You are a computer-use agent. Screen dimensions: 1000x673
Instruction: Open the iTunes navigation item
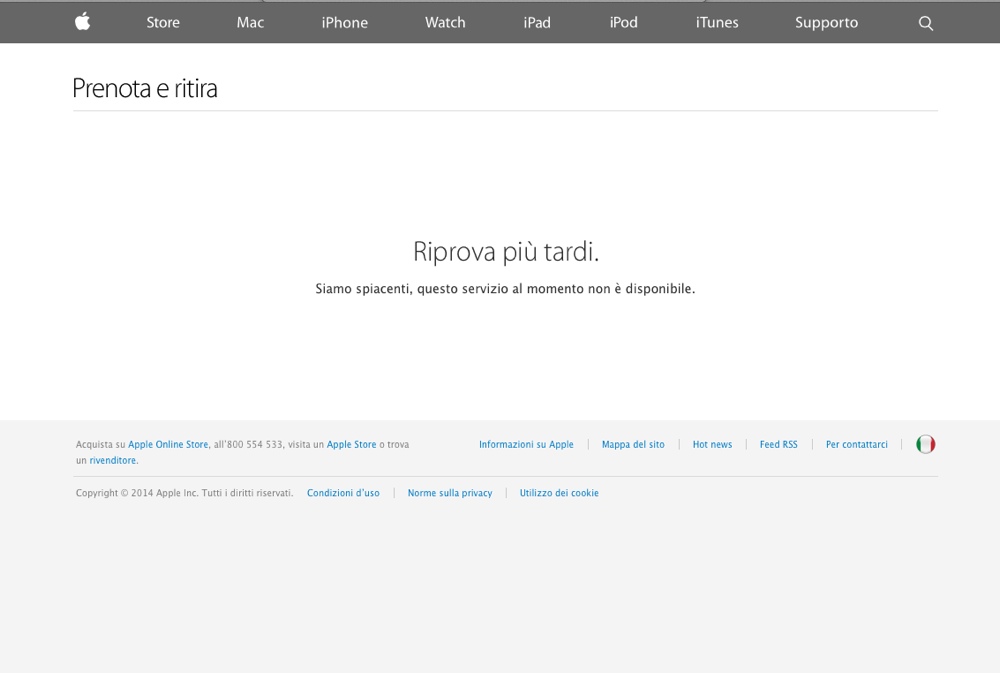[716, 22]
